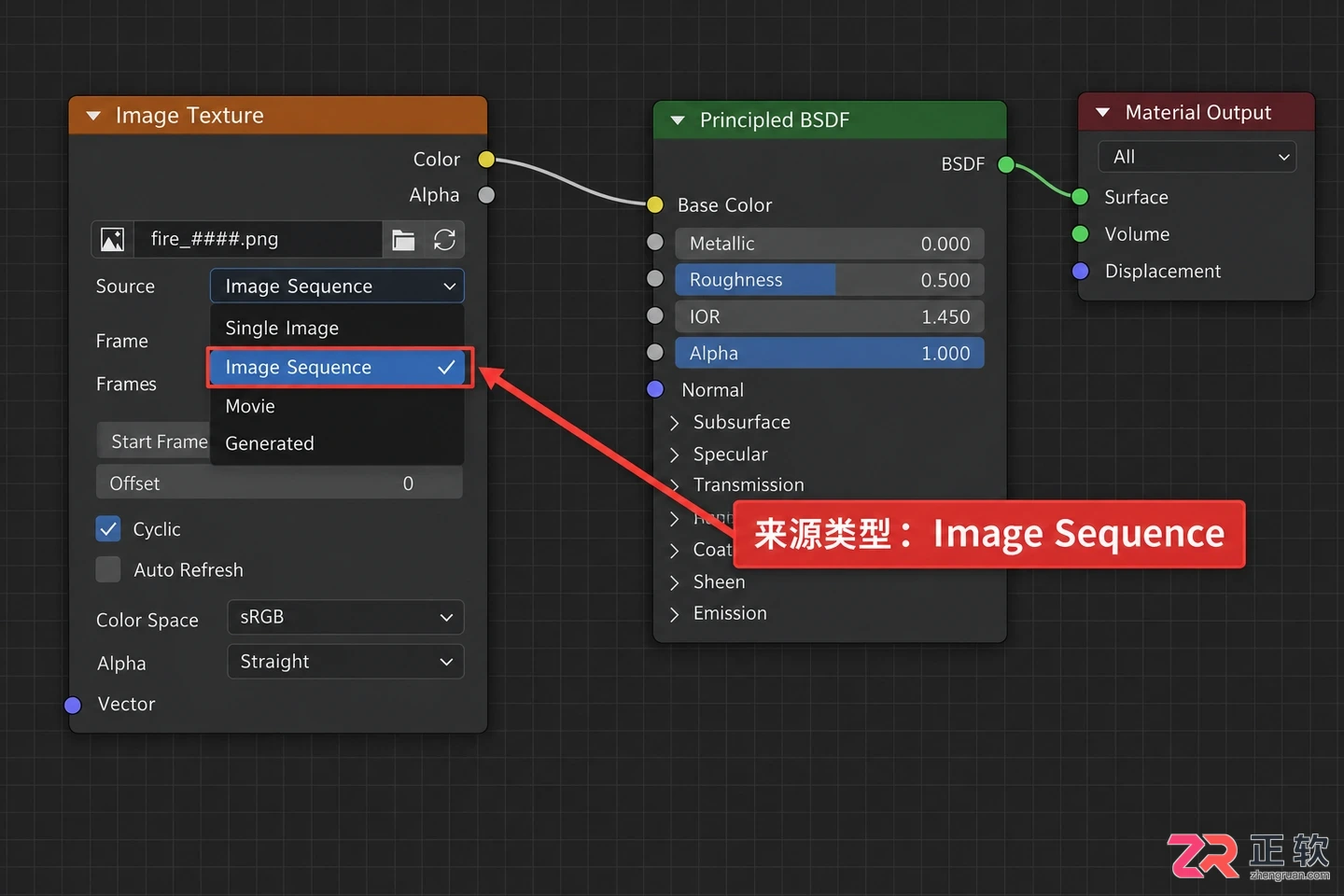Click the Alpha 1.000 value slider
This screenshot has height=896, width=1344.
click(x=830, y=354)
